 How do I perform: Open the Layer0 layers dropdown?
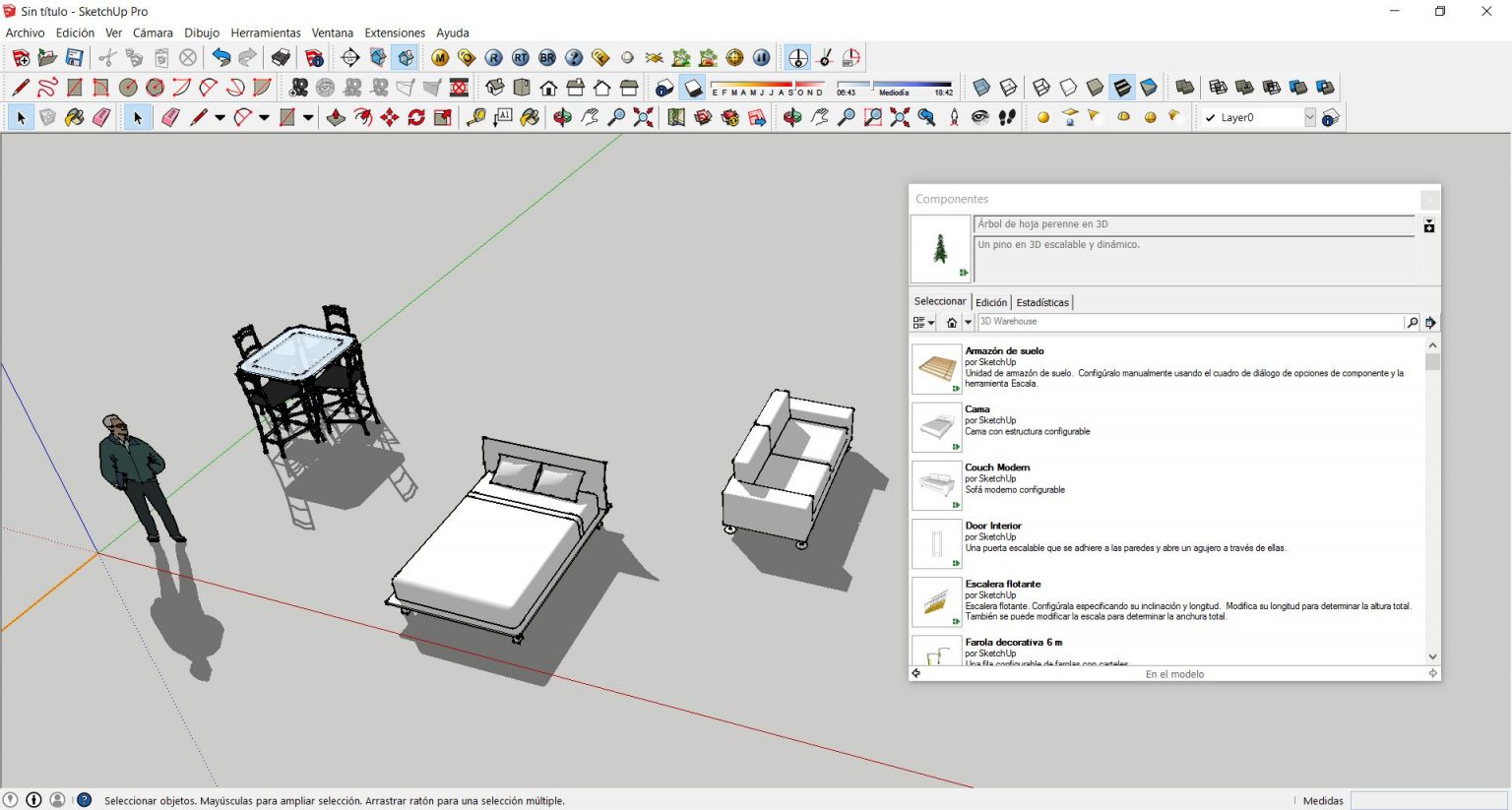(x=1309, y=117)
